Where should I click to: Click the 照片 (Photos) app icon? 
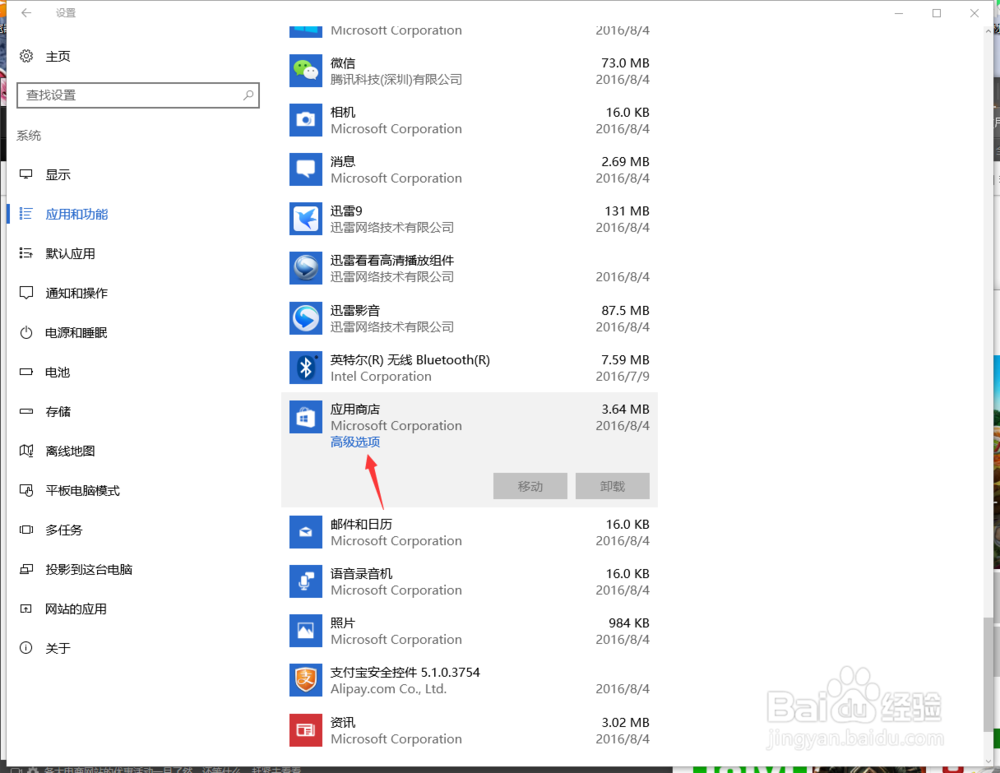(x=305, y=631)
